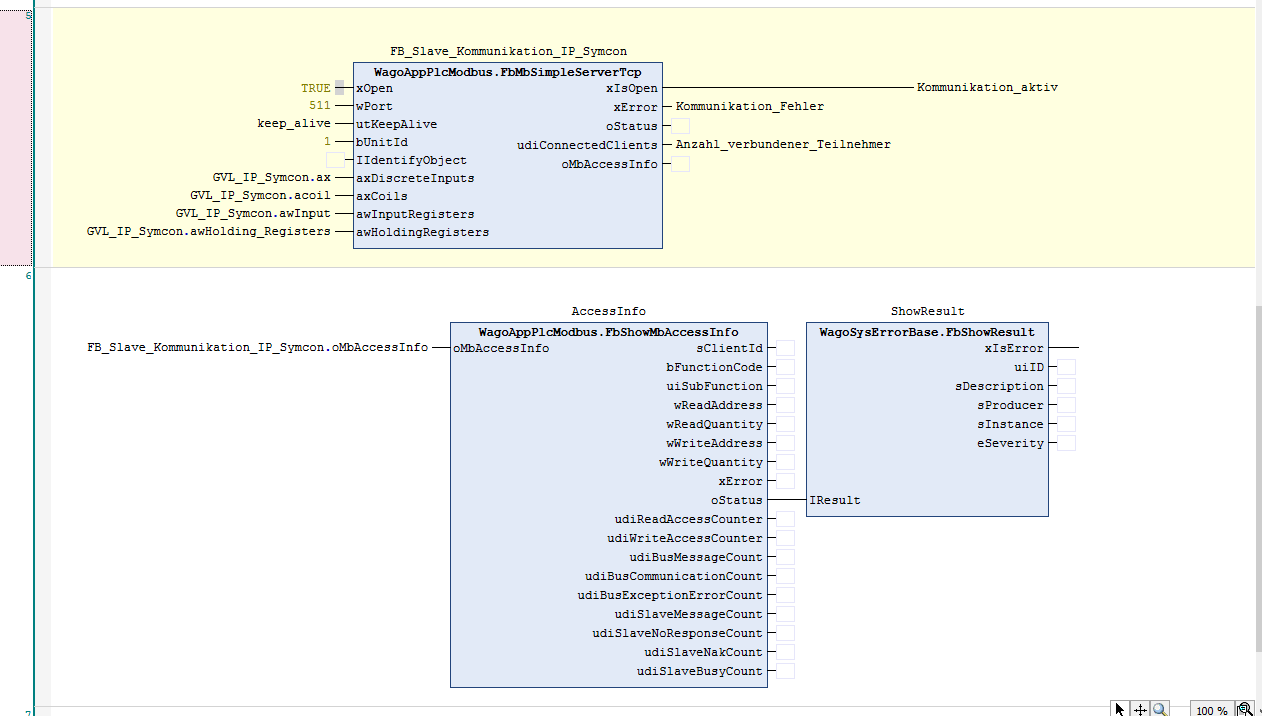Click the empty wReadAddress output box
The image size is (1262, 716).
pyautogui.click(x=785, y=405)
